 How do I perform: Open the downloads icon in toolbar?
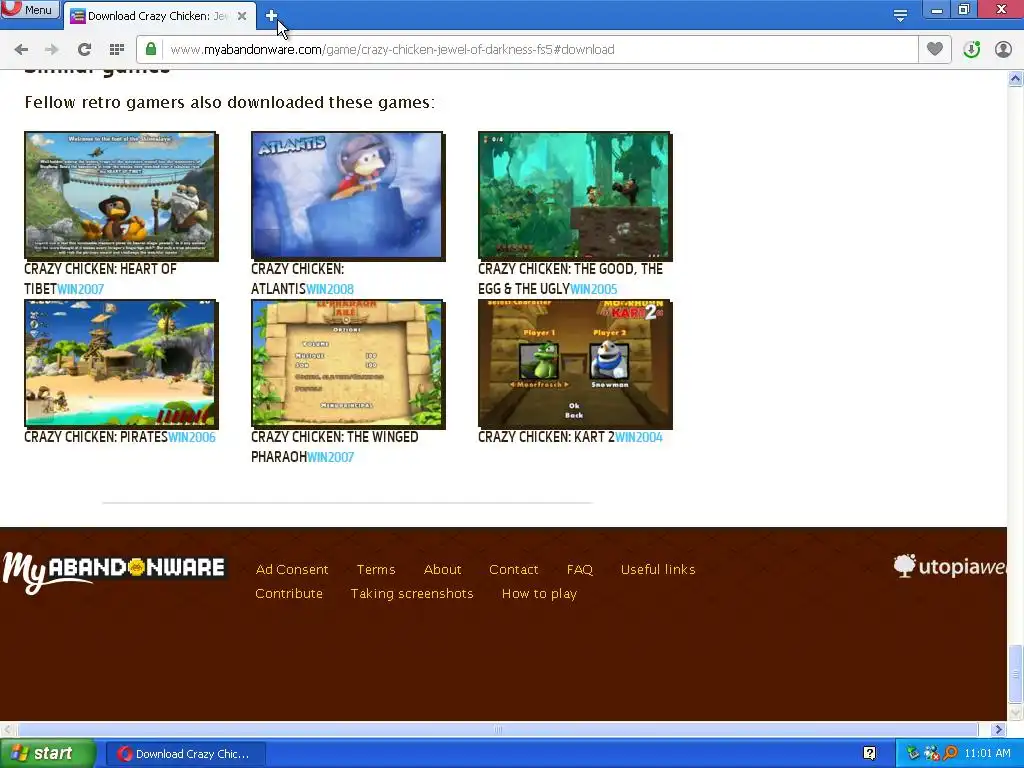(972, 50)
